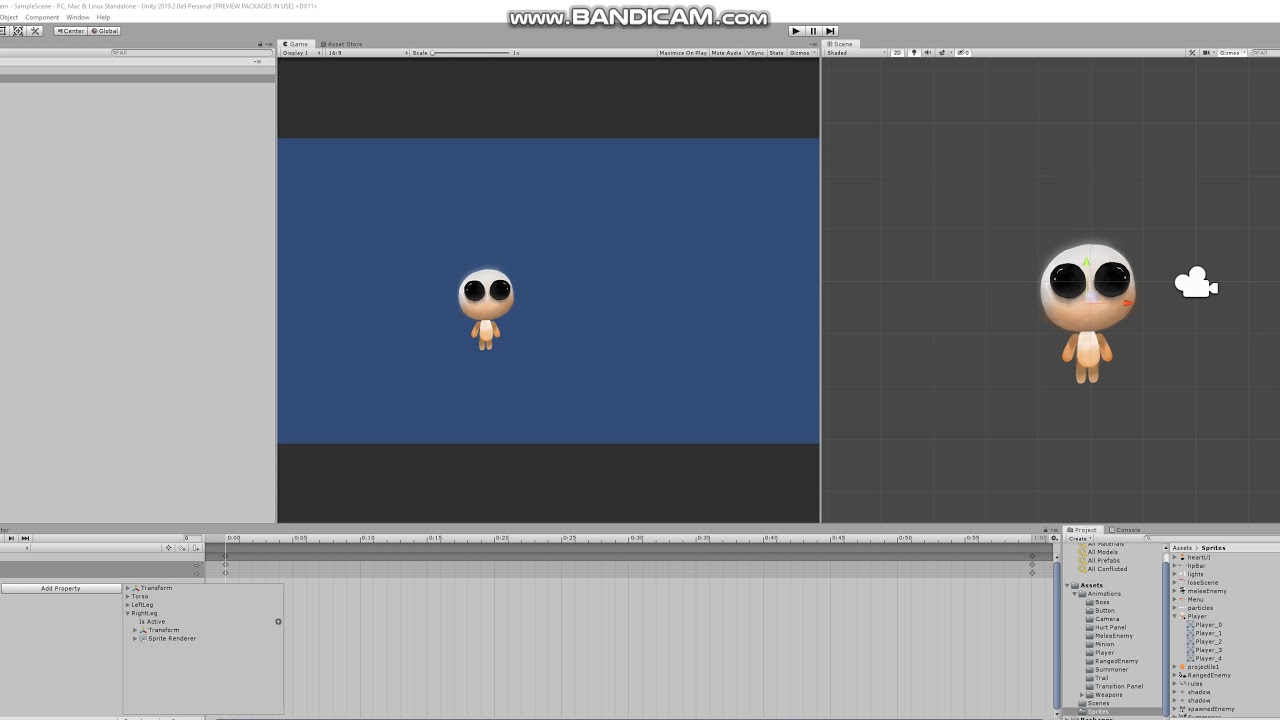Click the Add Keyframe icon
Screen dimensions: 1280x720
pos(182,548)
